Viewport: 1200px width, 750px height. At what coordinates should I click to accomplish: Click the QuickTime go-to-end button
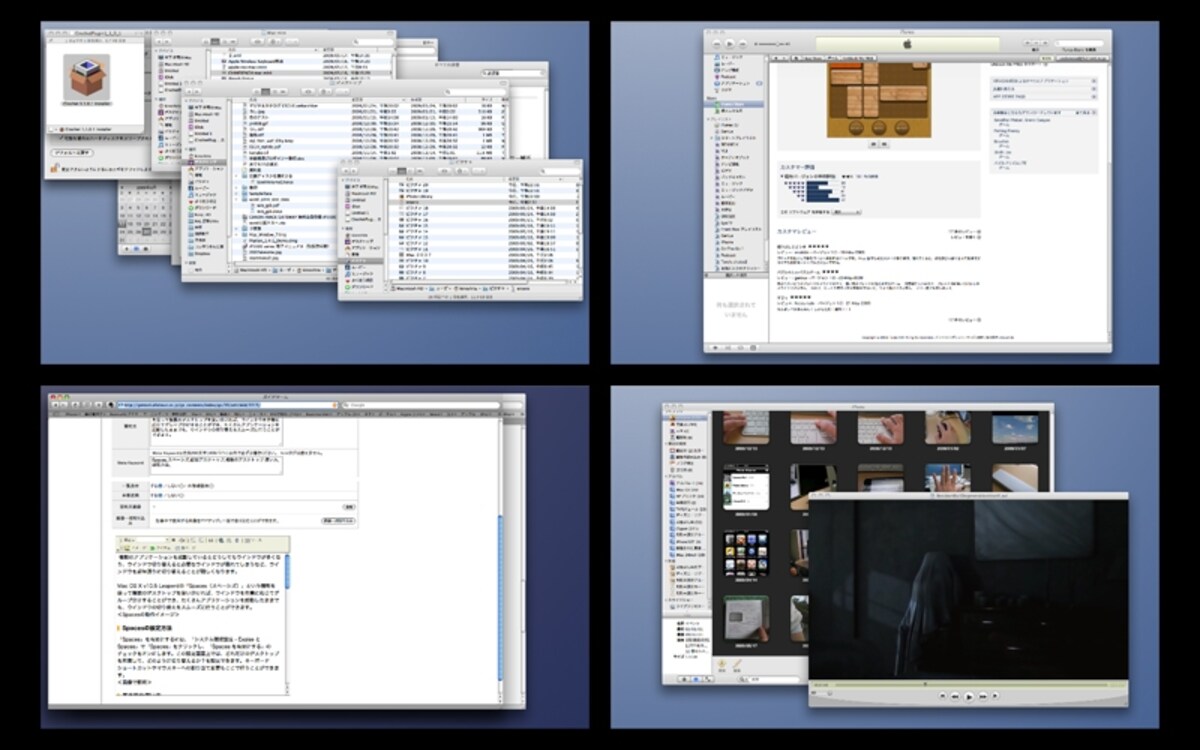click(995, 696)
